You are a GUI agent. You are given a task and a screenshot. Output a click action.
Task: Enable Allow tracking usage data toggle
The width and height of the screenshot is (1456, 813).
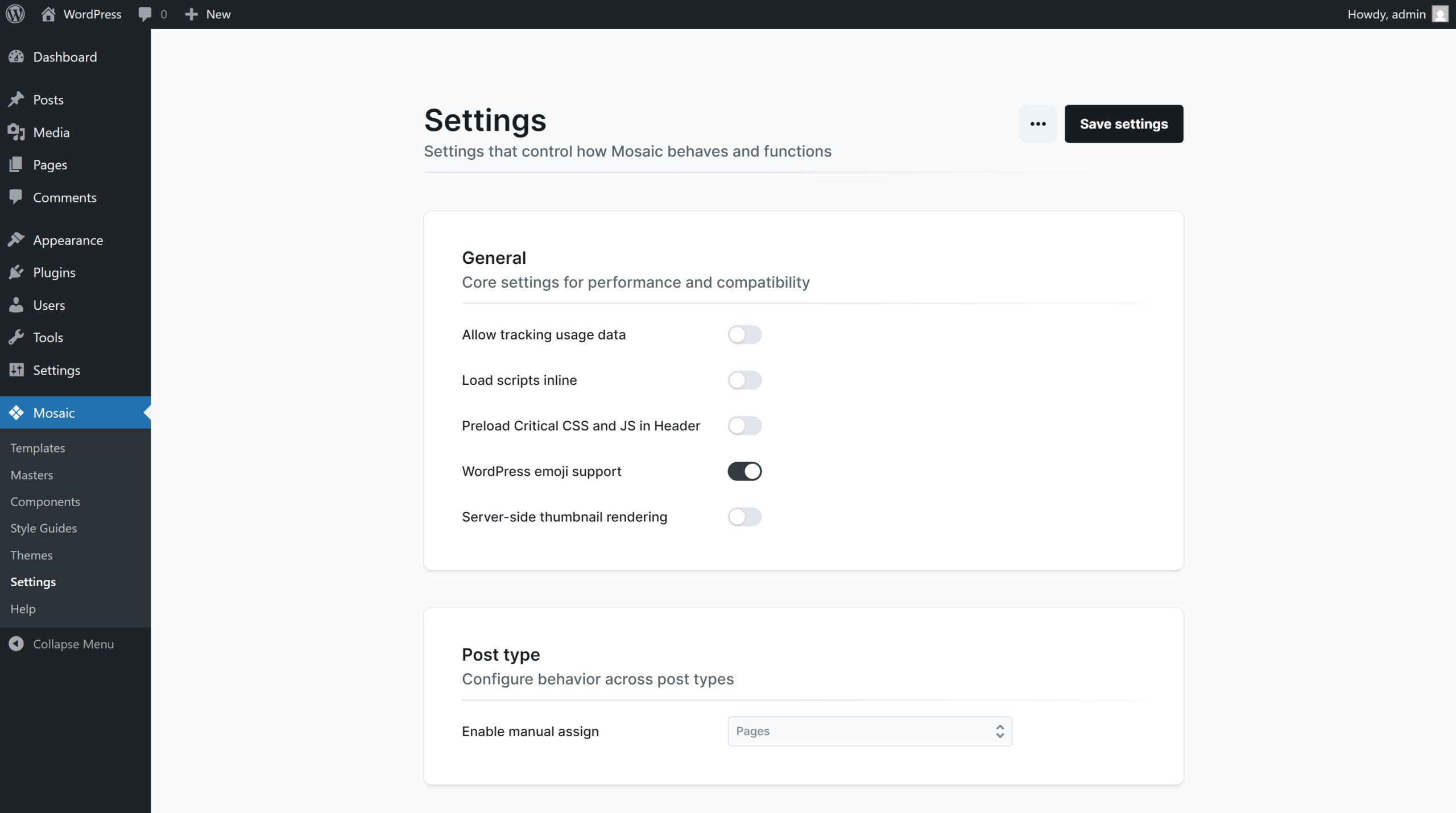744,335
